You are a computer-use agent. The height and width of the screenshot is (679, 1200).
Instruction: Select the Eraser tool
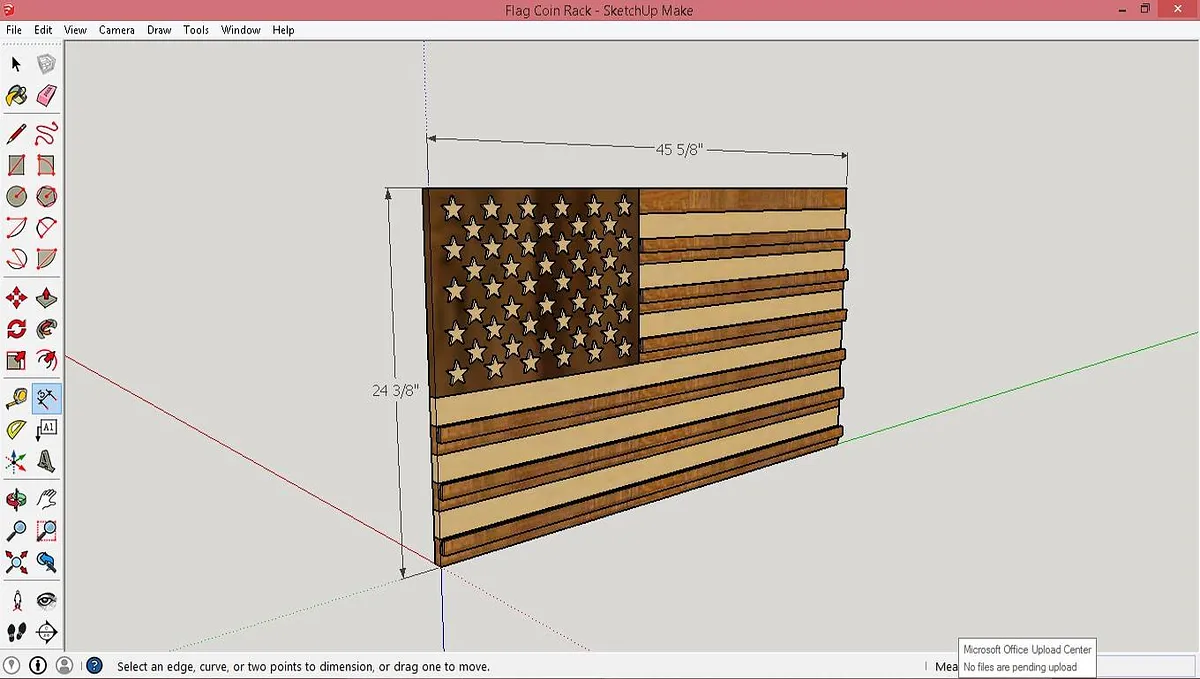point(47,95)
